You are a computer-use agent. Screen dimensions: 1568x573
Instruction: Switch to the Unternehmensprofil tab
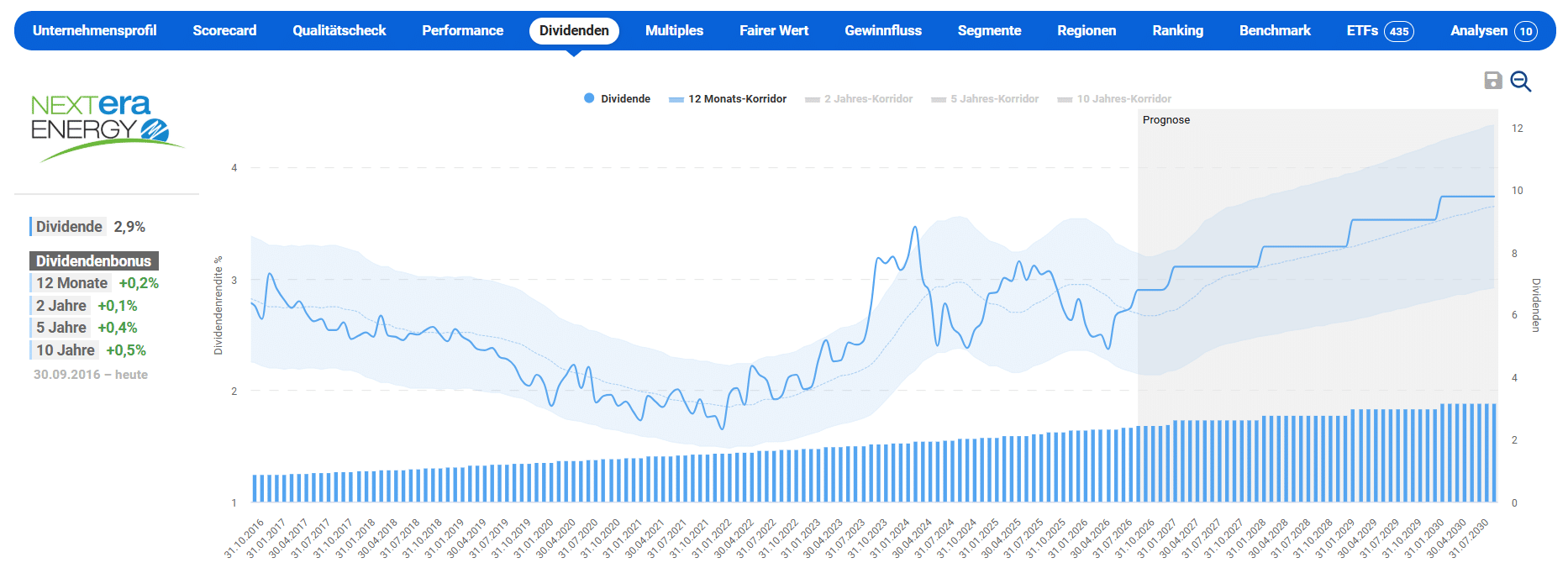[x=94, y=30]
